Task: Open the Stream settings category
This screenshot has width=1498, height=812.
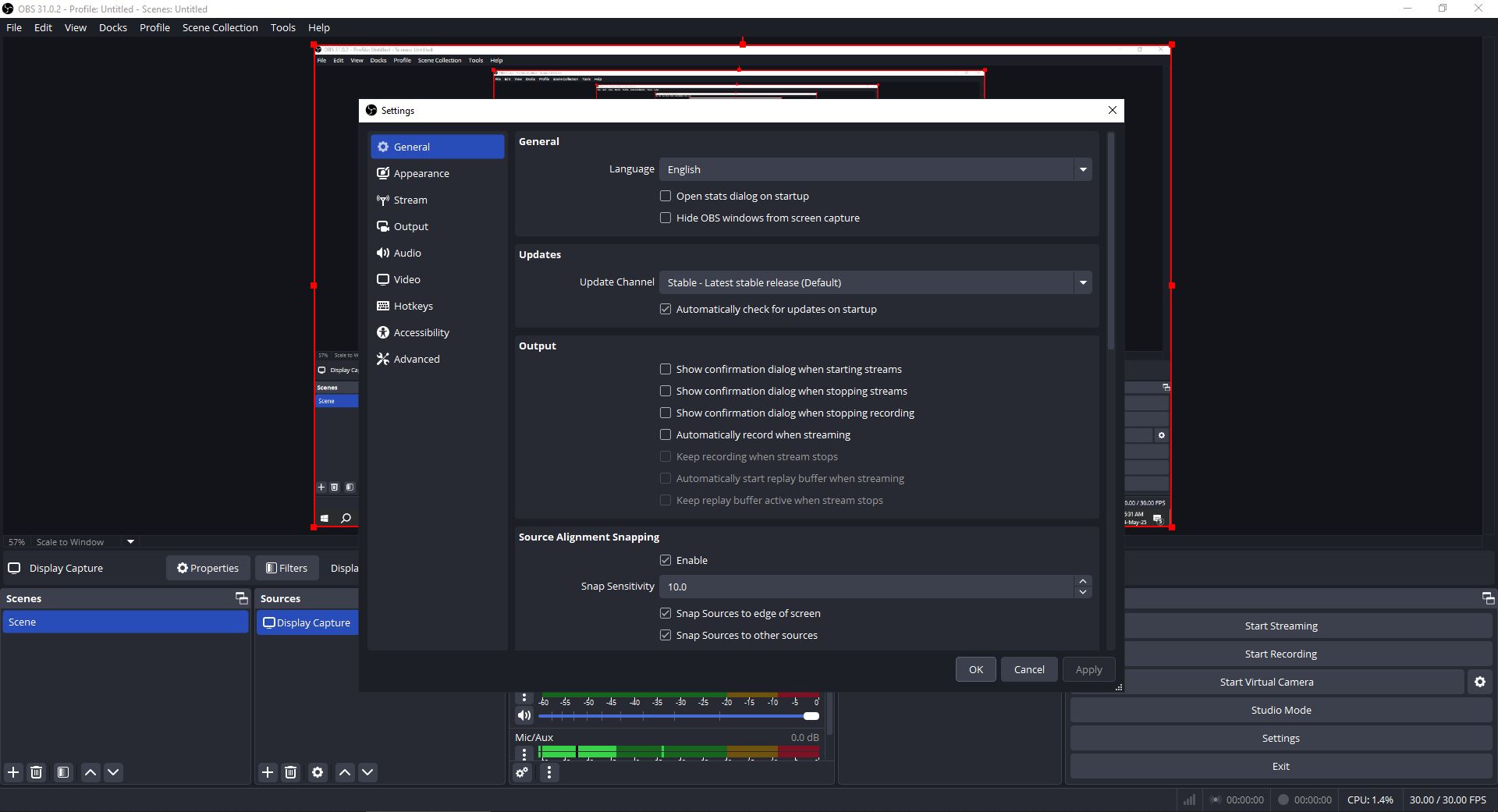Action: (x=437, y=200)
